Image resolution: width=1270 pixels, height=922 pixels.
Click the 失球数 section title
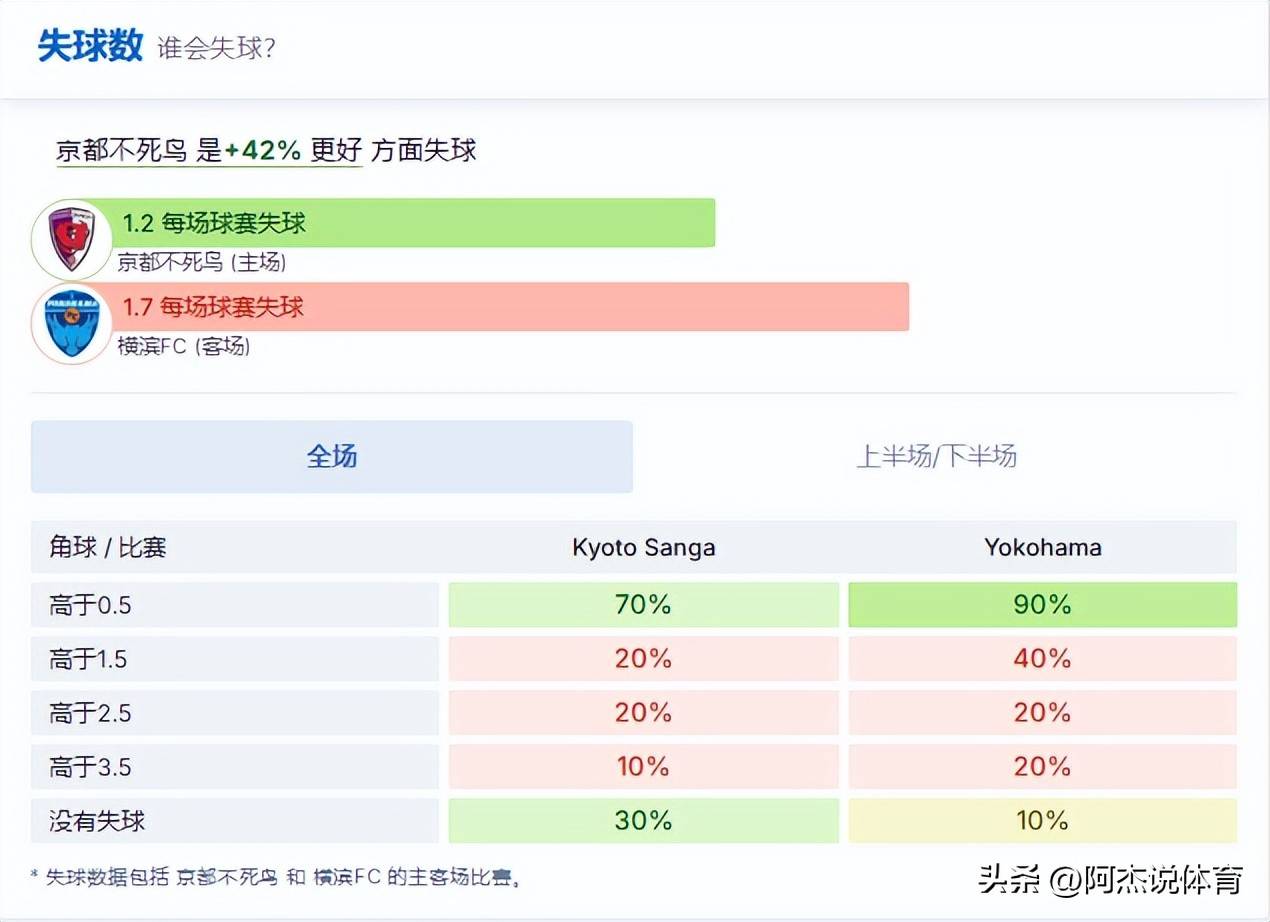pyautogui.click(x=88, y=44)
